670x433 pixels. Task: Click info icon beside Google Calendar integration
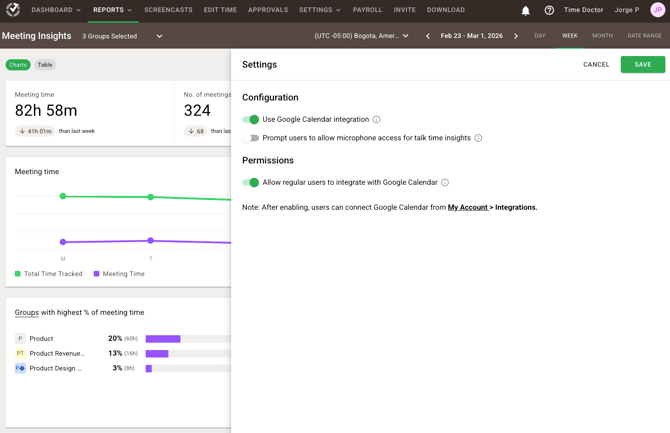coord(377,120)
